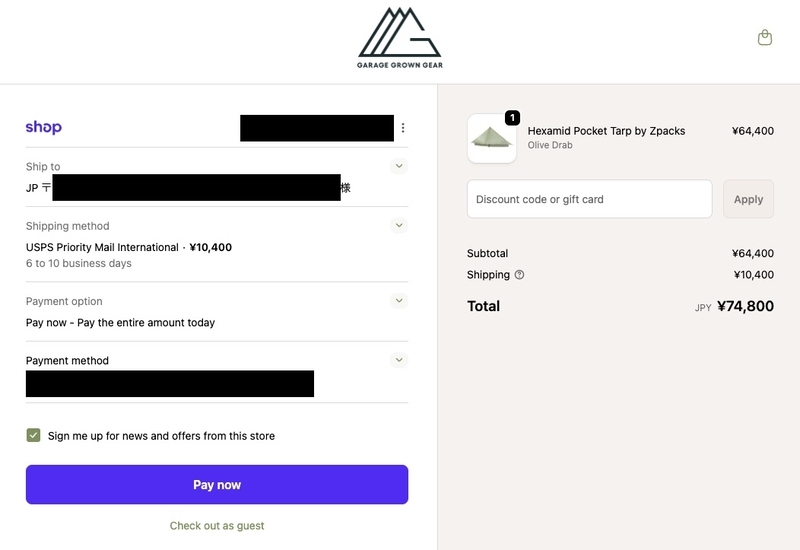Image resolution: width=800 pixels, height=550 pixels.
Task: Show shipping info question mark tooltip
Action: [x=519, y=274]
